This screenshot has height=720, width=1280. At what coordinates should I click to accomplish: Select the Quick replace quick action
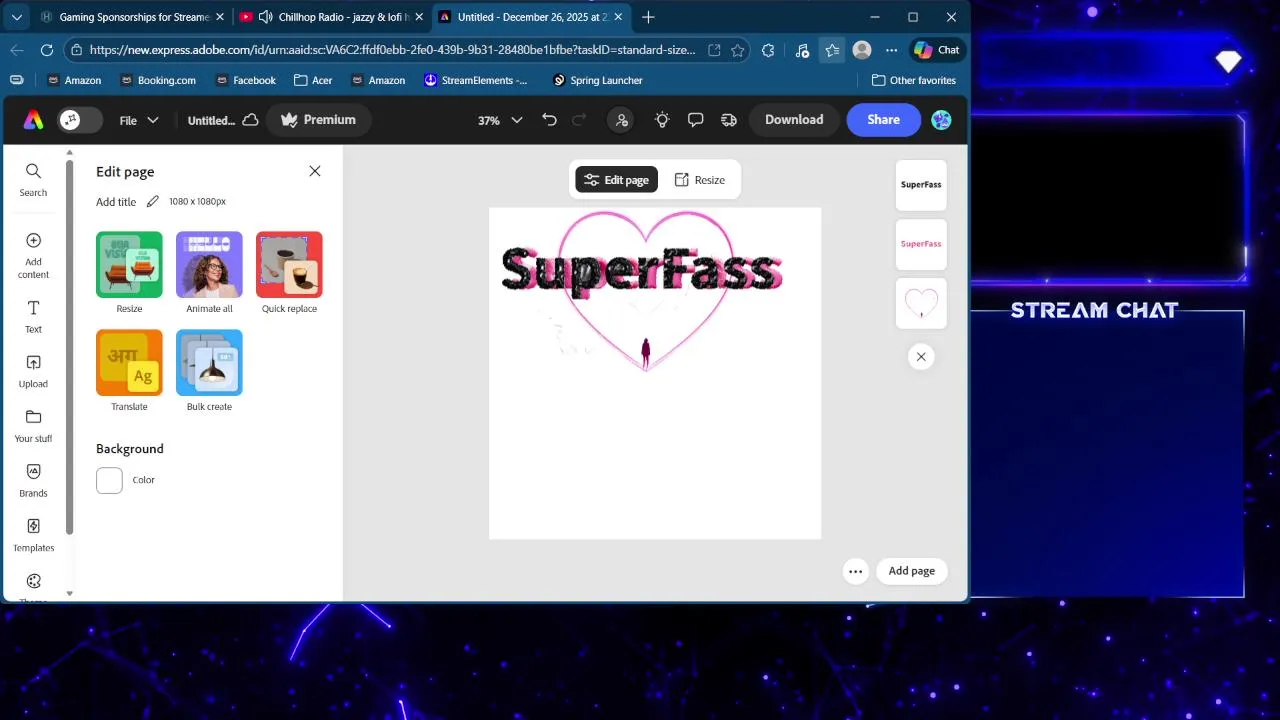pos(289,265)
